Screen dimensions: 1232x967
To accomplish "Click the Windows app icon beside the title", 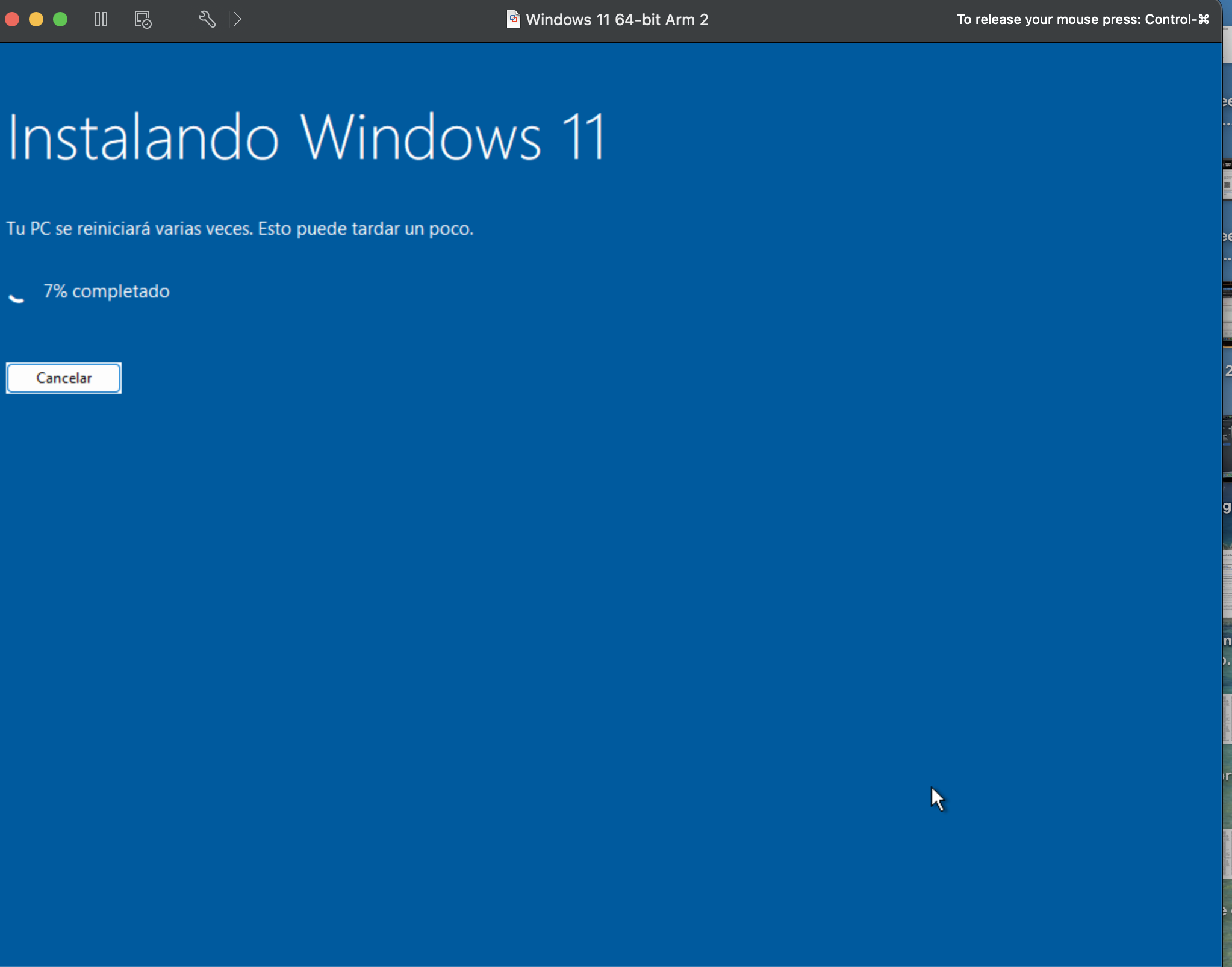I will click(x=512, y=19).
